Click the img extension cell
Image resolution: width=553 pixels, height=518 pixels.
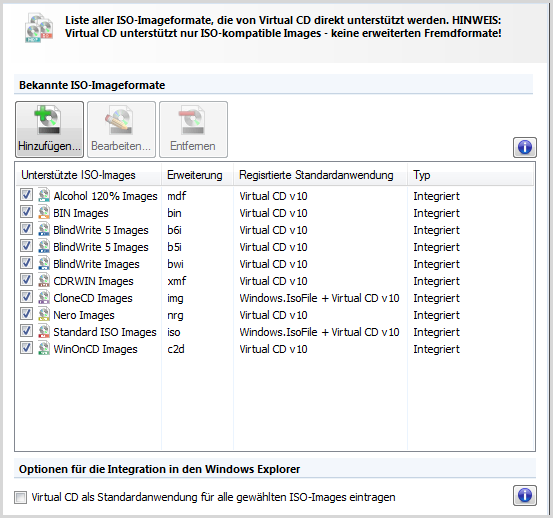175,298
